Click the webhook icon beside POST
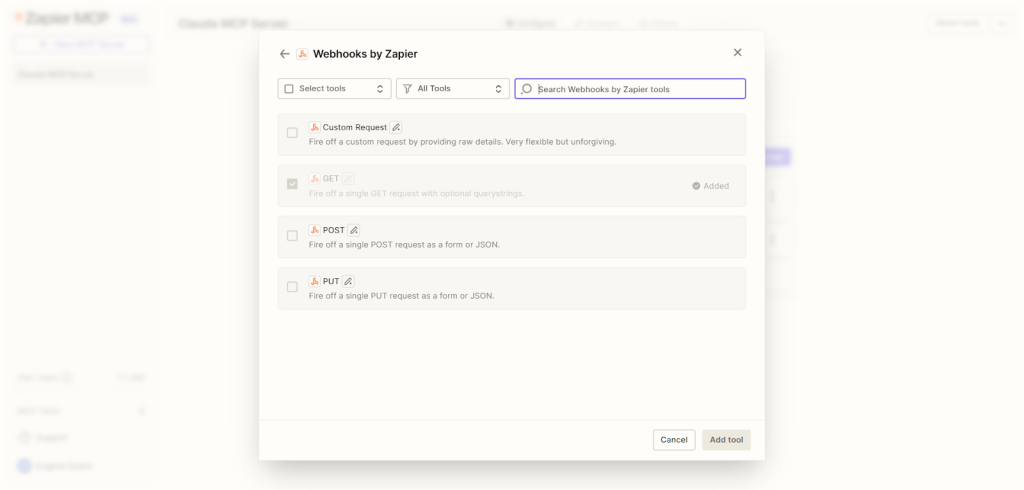 [x=314, y=230]
